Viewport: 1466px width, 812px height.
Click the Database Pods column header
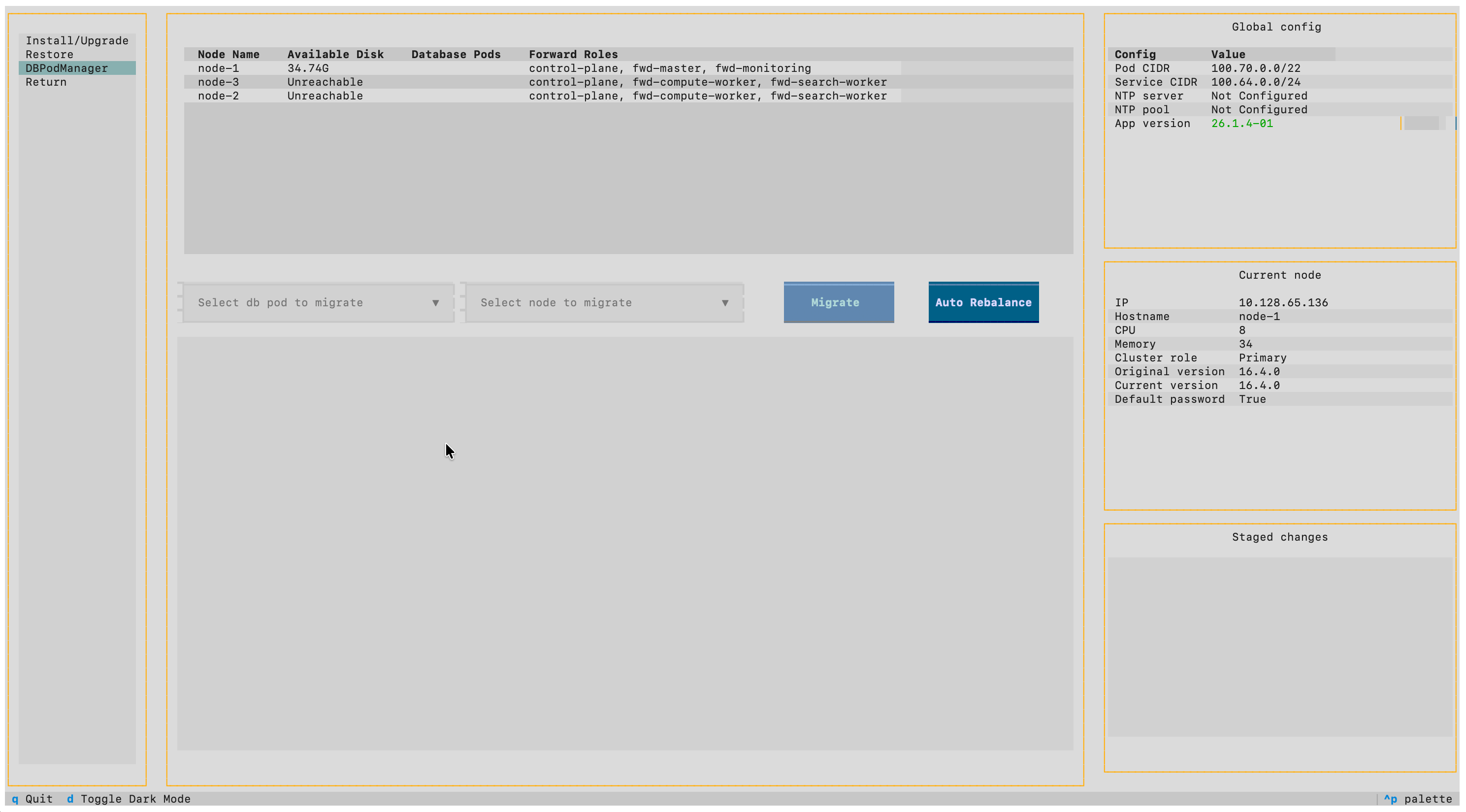[456, 54]
